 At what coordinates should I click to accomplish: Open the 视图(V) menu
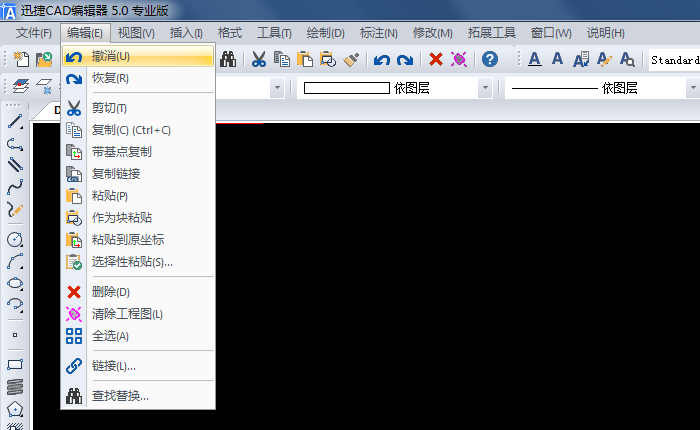point(136,33)
